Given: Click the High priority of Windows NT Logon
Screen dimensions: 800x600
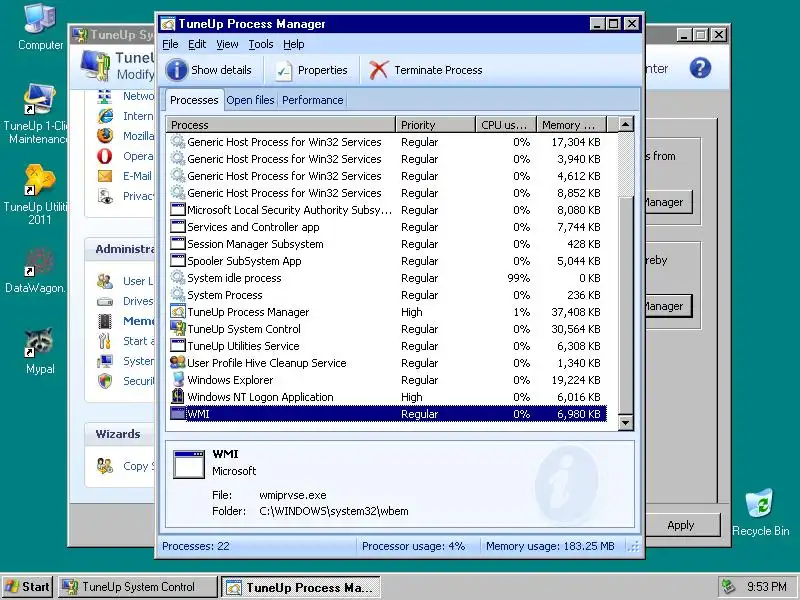Looking at the screenshot, I should click(412, 397).
